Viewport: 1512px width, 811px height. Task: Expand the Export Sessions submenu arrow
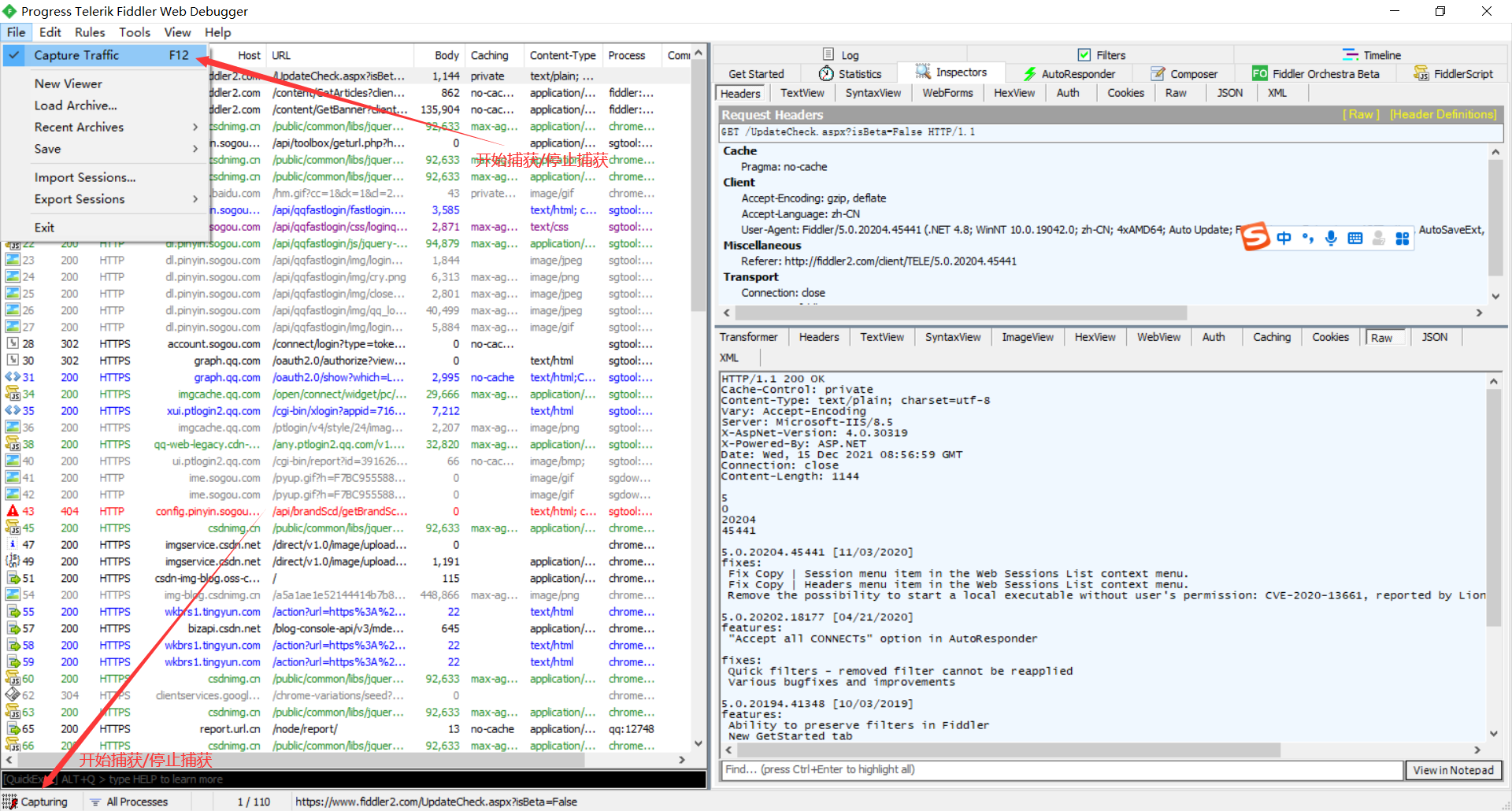(195, 199)
